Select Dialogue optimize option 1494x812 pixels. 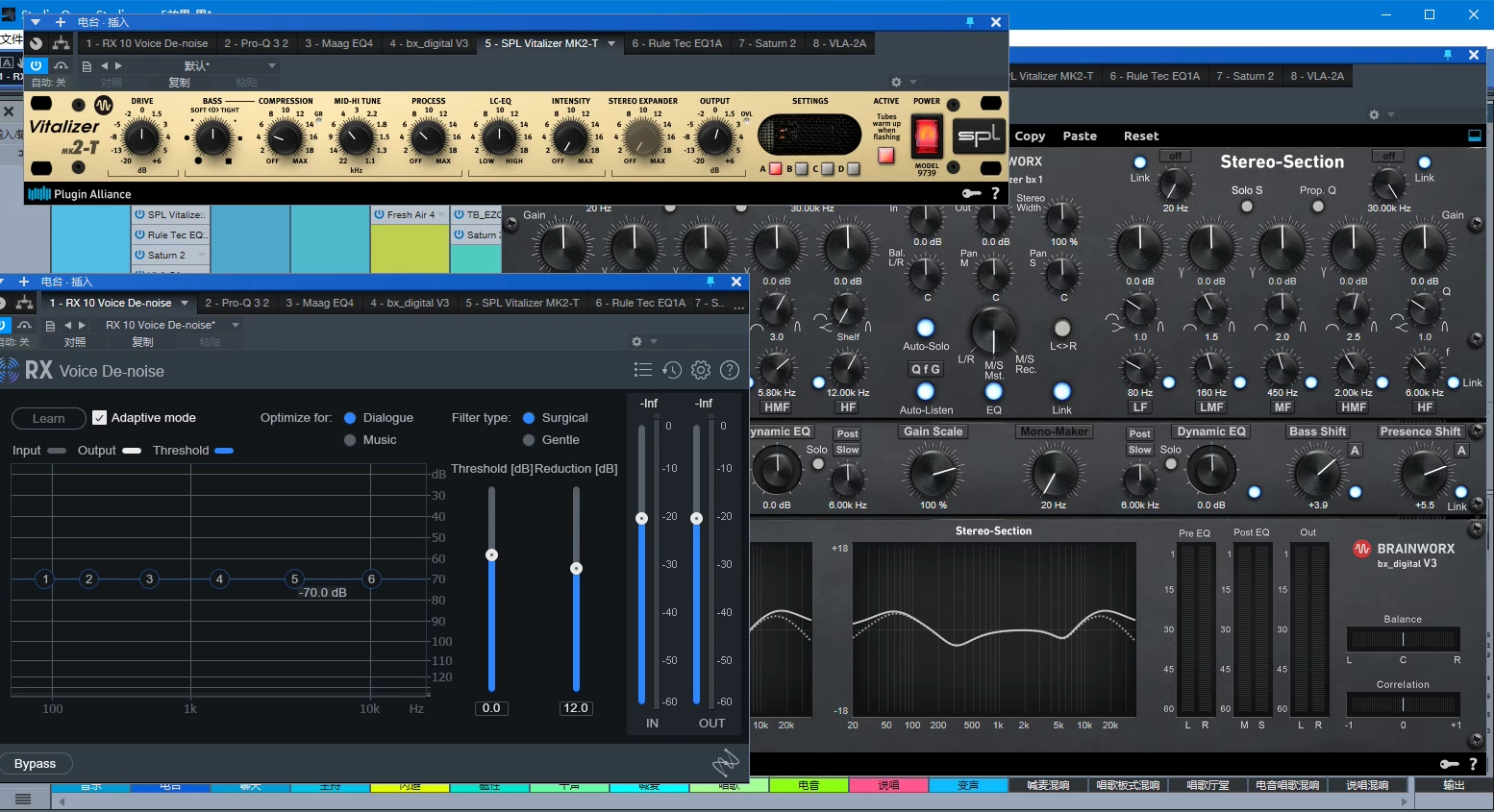pos(350,418)
